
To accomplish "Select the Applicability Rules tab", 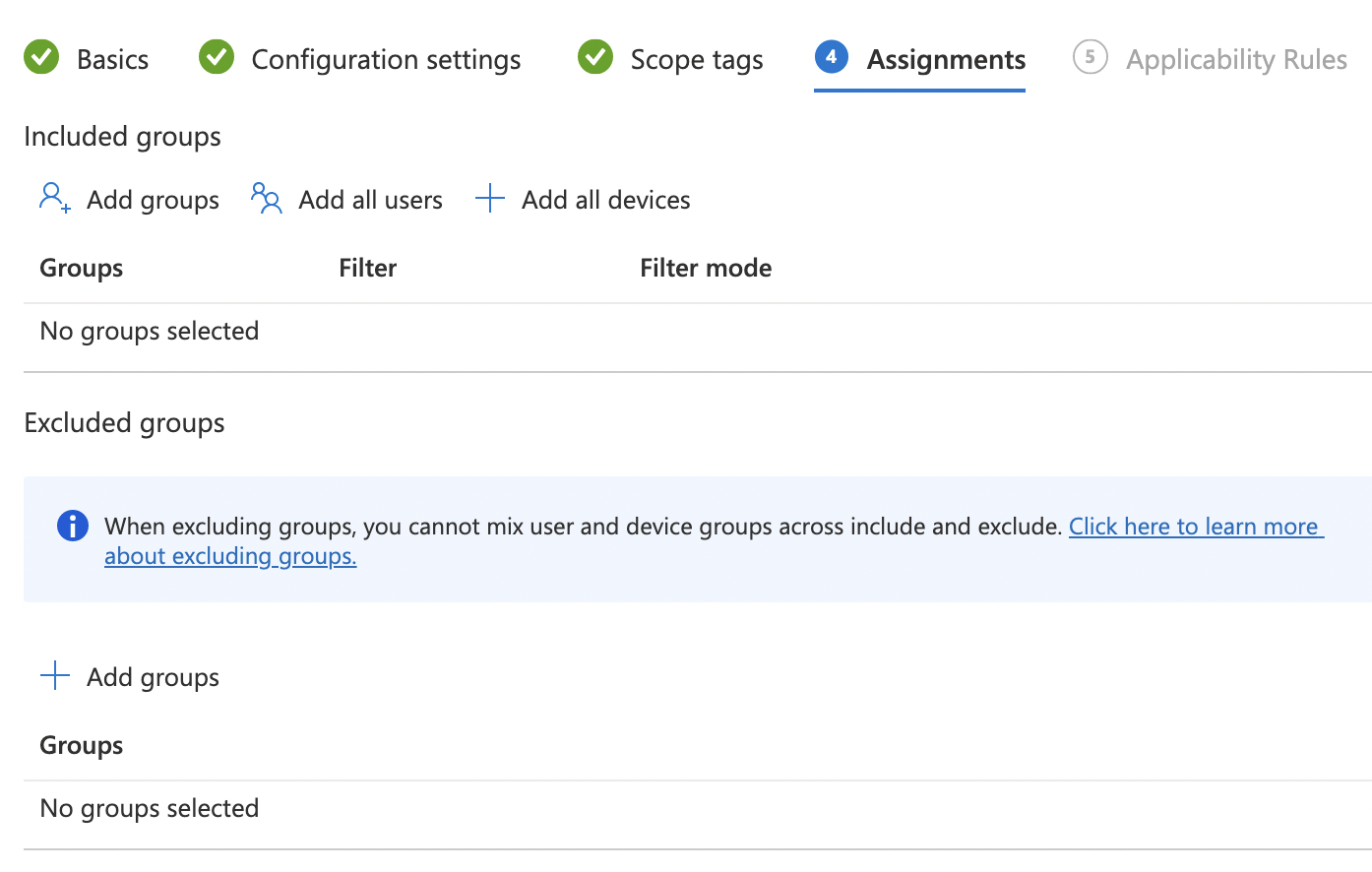I will click(1236, 60).
